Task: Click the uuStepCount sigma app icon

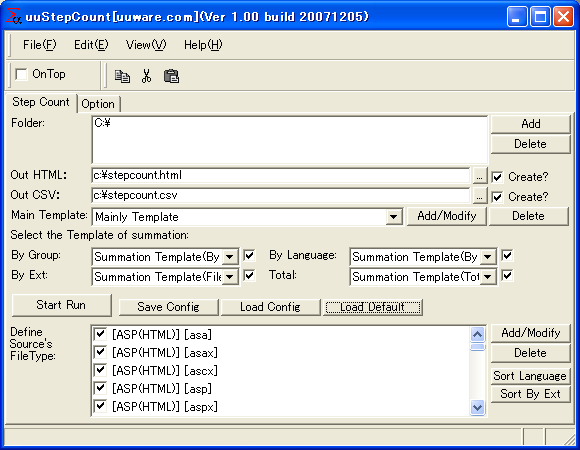Action: (14, 16)
